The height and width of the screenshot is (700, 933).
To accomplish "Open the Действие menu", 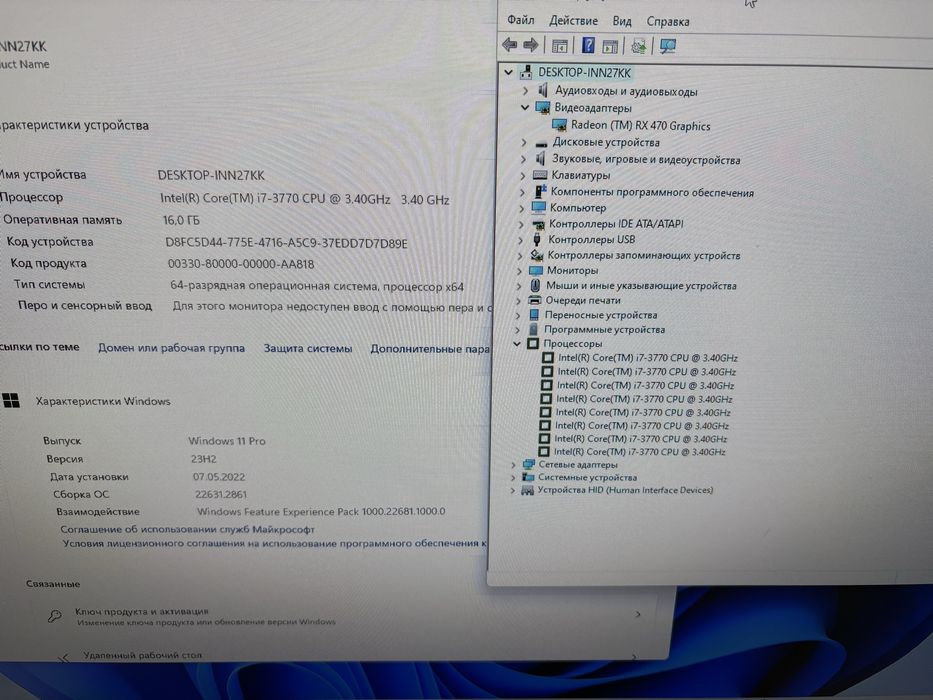I will [x=573, y=21].
